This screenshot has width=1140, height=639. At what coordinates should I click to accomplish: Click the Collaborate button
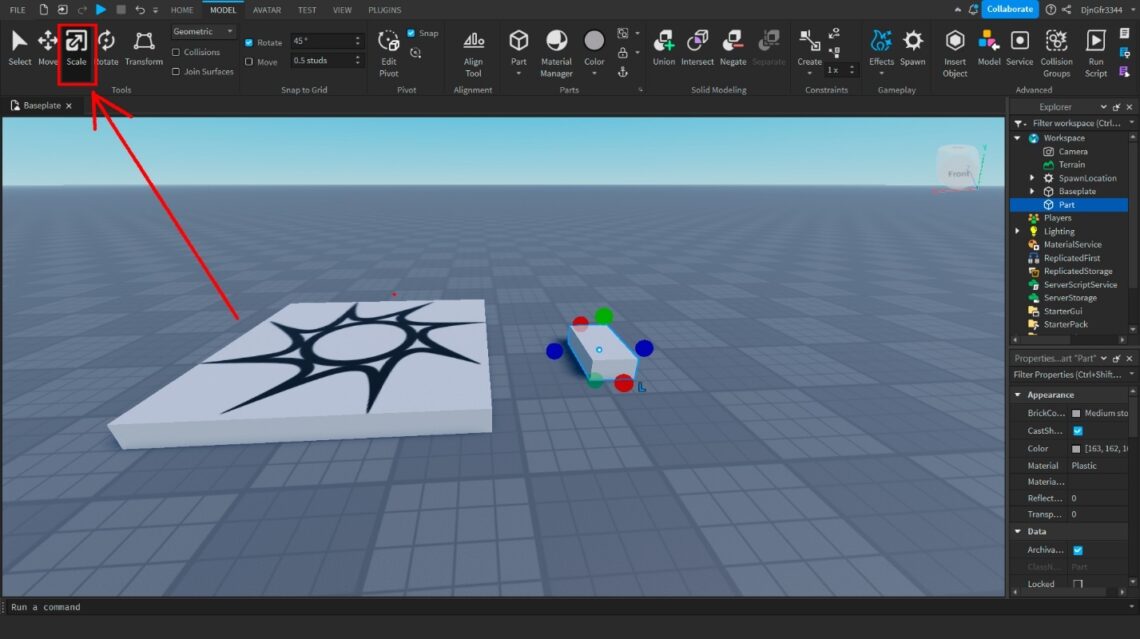[1009, 9]
